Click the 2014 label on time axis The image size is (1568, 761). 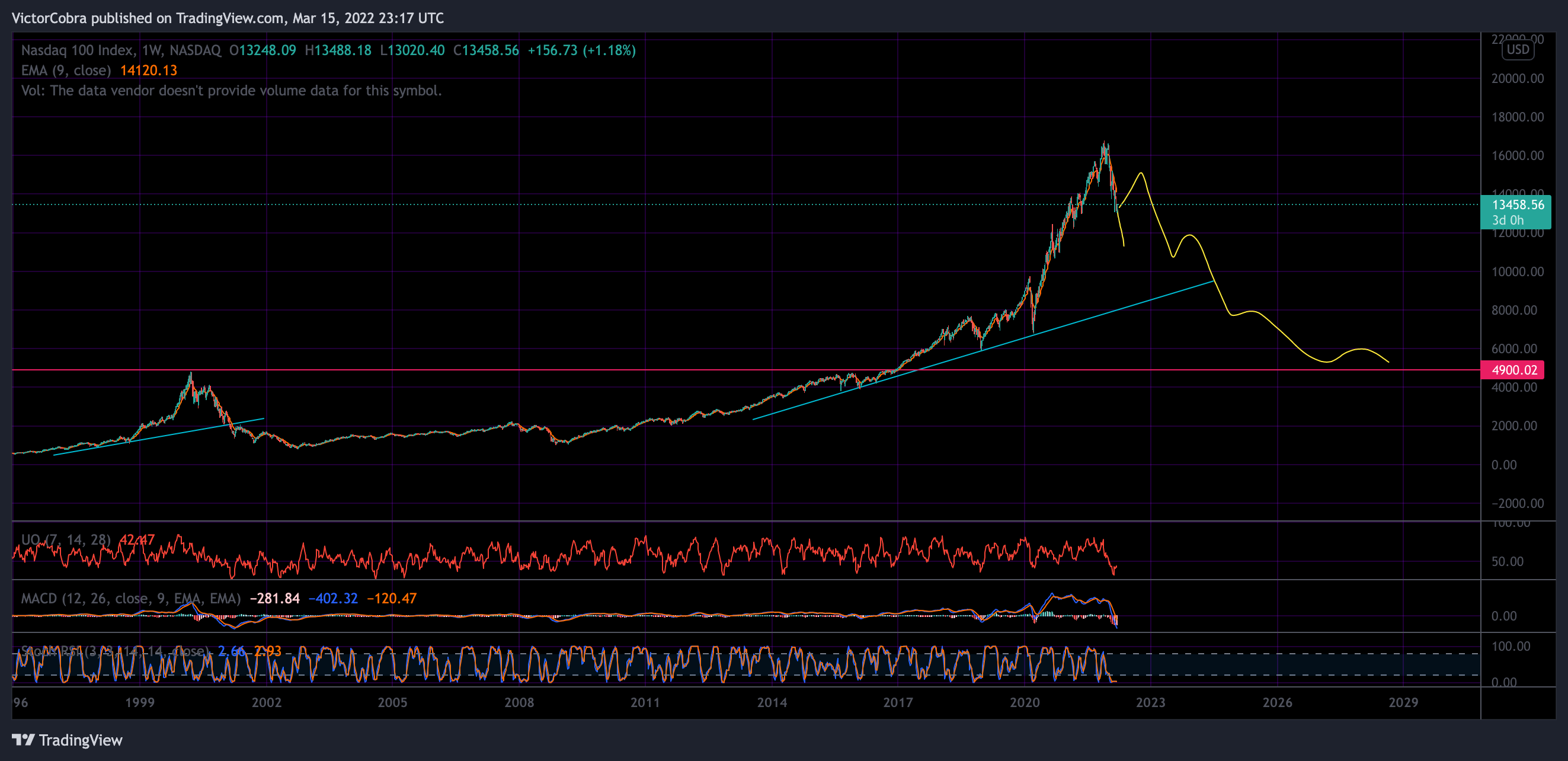point(772,702)
